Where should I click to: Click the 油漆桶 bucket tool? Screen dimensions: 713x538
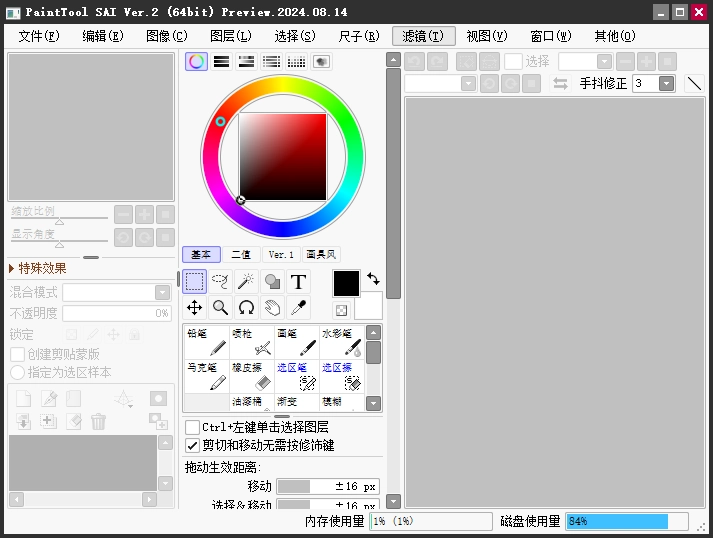[x=252, y=402]
